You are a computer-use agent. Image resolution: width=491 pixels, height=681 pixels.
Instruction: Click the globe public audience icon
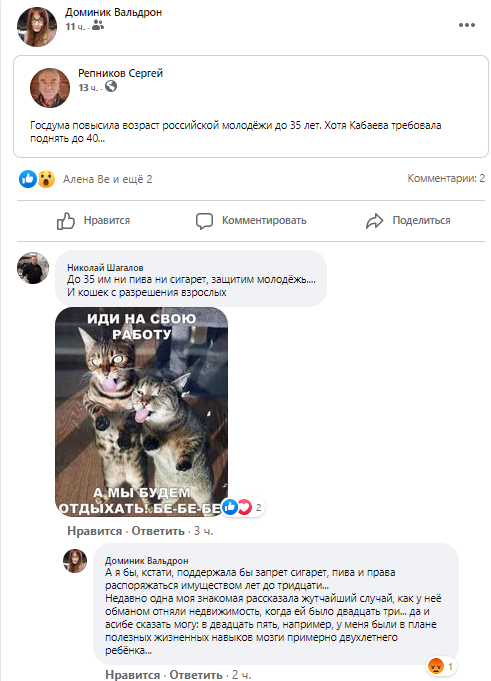[111, 86]
